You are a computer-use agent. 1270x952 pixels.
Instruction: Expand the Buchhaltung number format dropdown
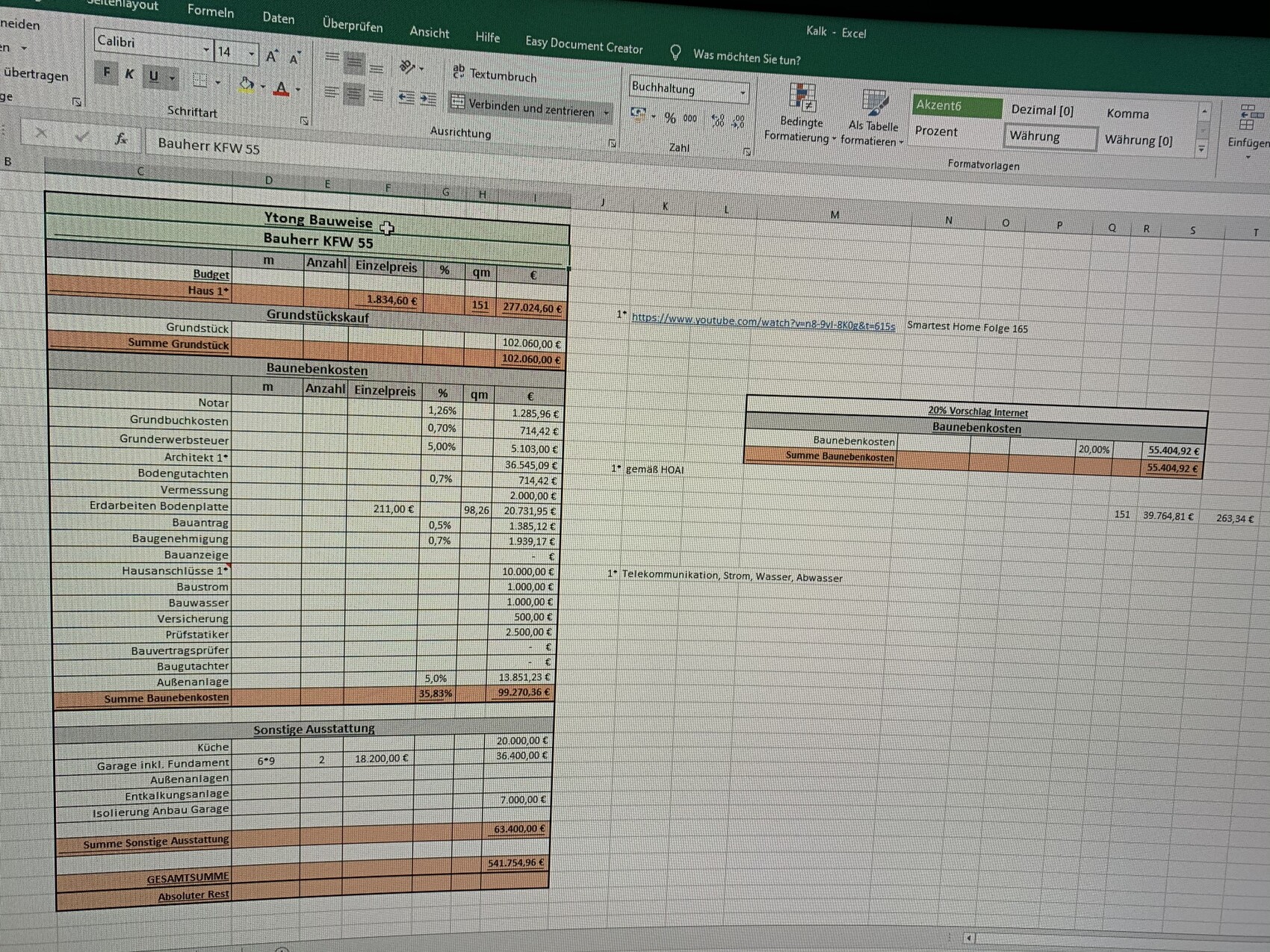tap(743, 93)
